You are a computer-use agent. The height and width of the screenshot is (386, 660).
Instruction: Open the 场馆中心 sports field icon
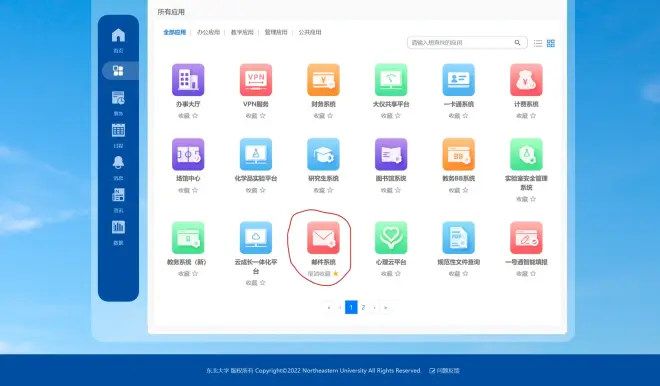click(188, 154)
